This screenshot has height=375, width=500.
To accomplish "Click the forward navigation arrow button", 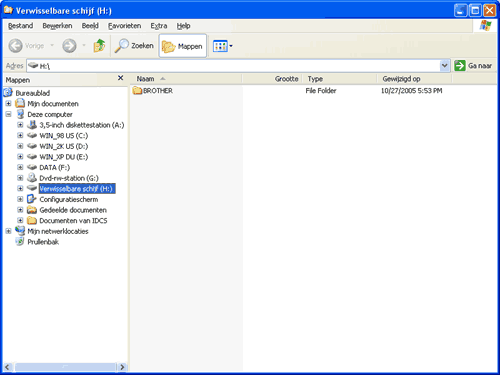I will tap(69, 46).
